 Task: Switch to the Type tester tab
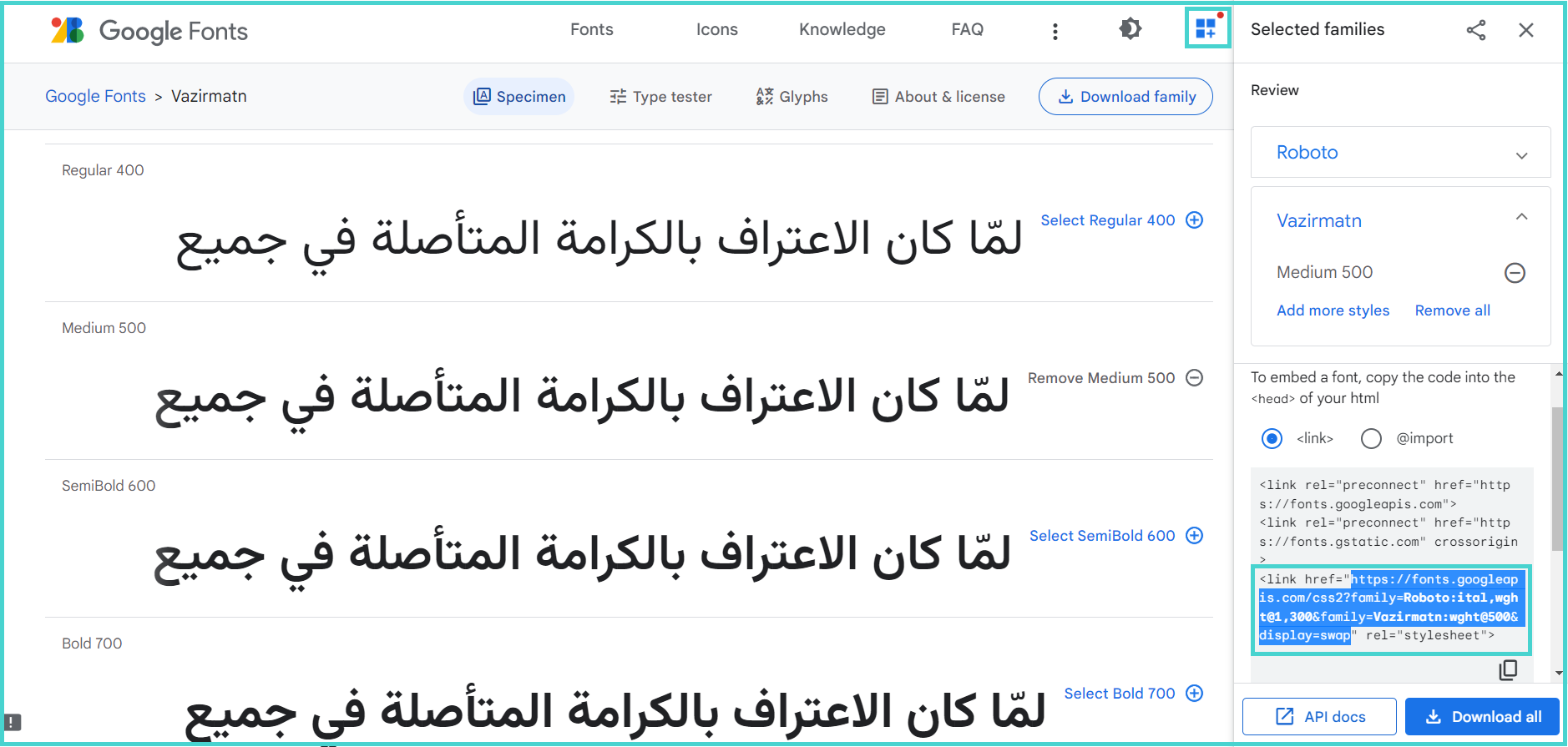(660, 97)
